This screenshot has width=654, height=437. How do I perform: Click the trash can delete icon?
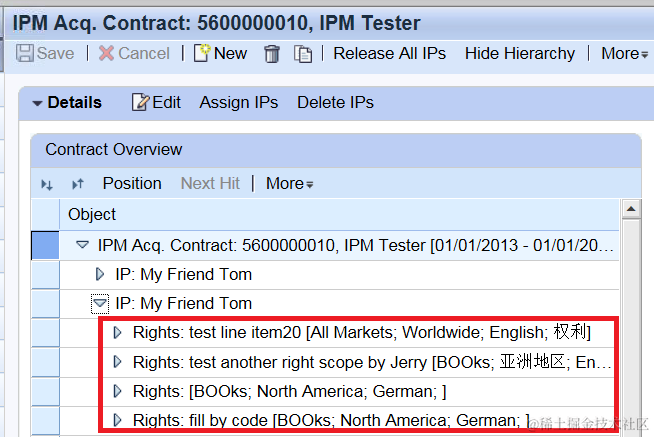tap(272, 54)
